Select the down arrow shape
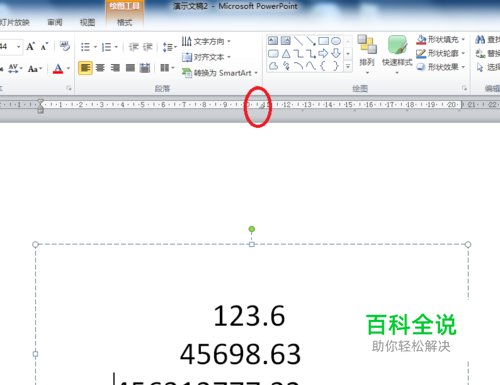This screenshot has width=500, height=385. point(336,53)
